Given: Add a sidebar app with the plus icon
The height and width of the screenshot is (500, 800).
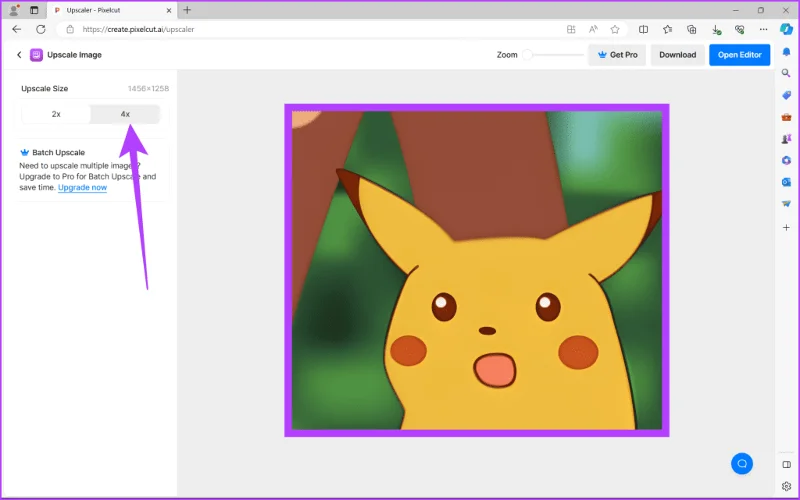Looking at the screenshot, I should point(786,228).
